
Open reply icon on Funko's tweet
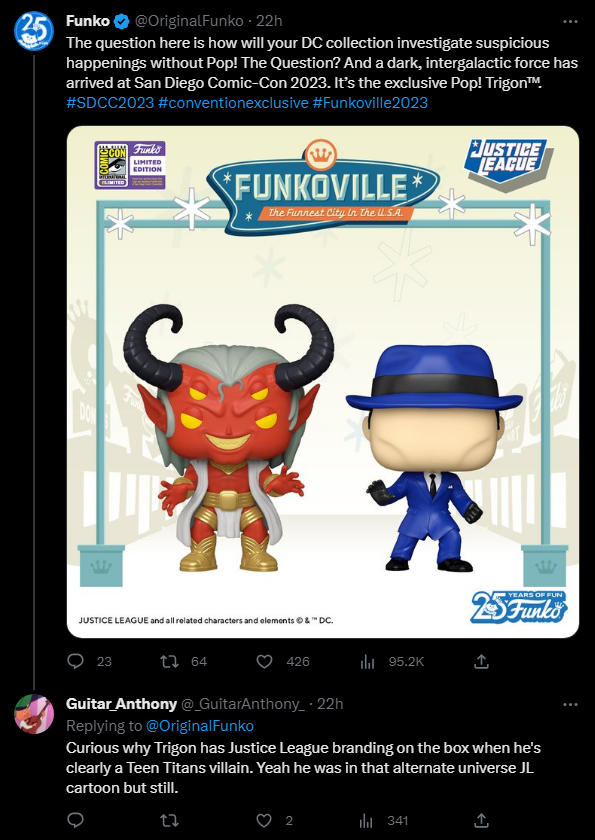point(76,661)
